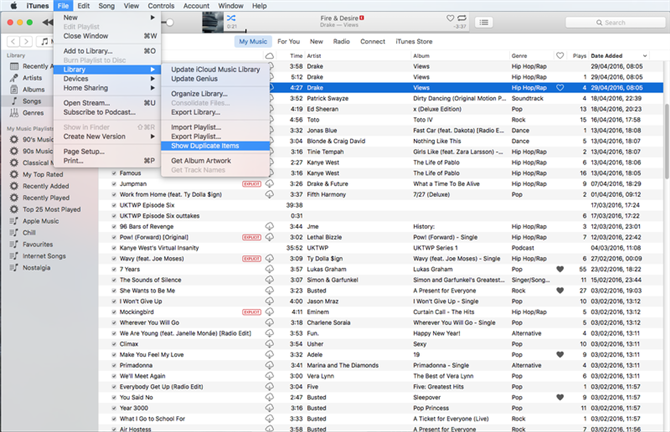Open the Apple menu
Viewport: 670px width, 432px height.
(13, 6)
